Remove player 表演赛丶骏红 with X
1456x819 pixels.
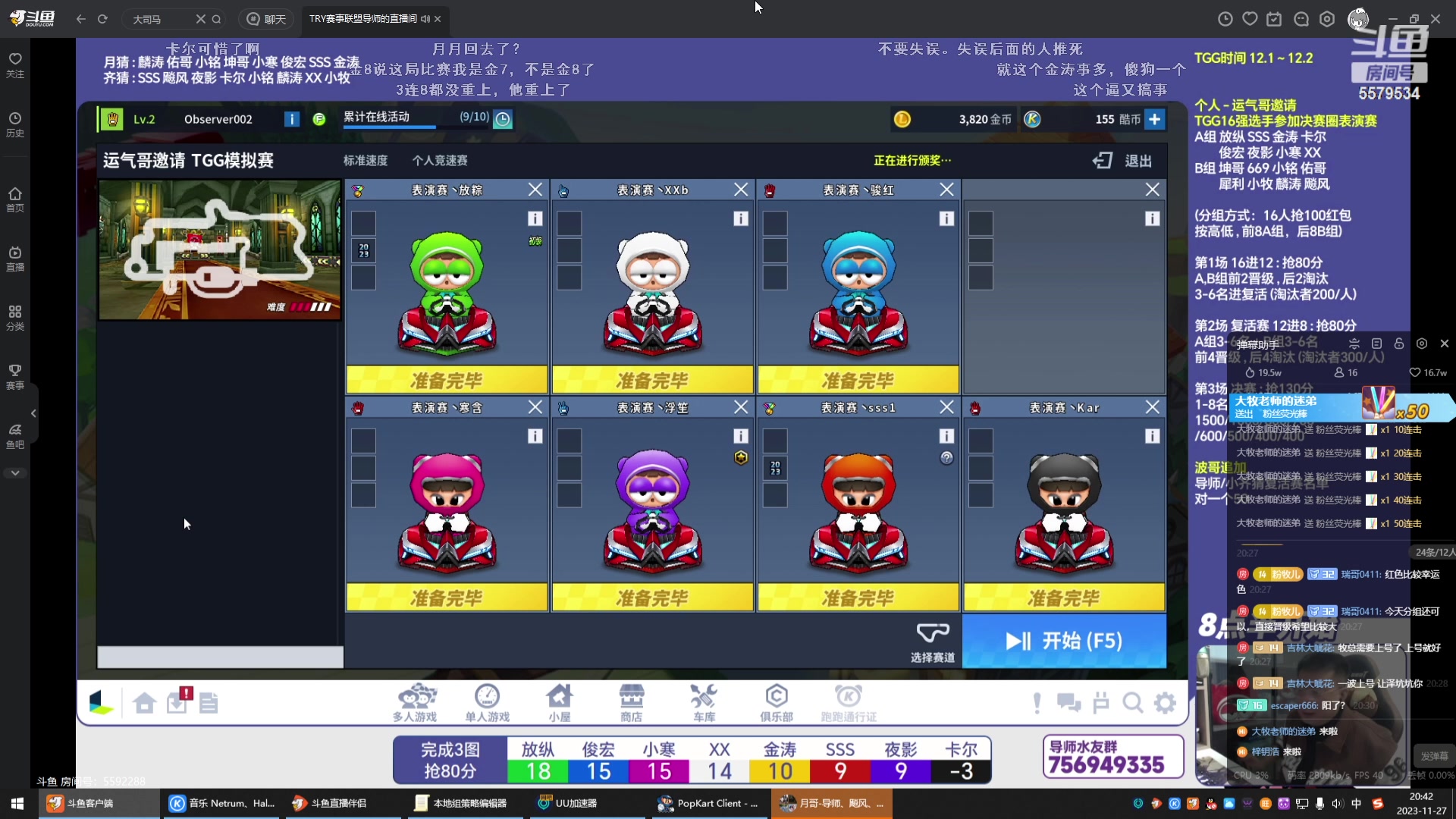click(946, 190)
